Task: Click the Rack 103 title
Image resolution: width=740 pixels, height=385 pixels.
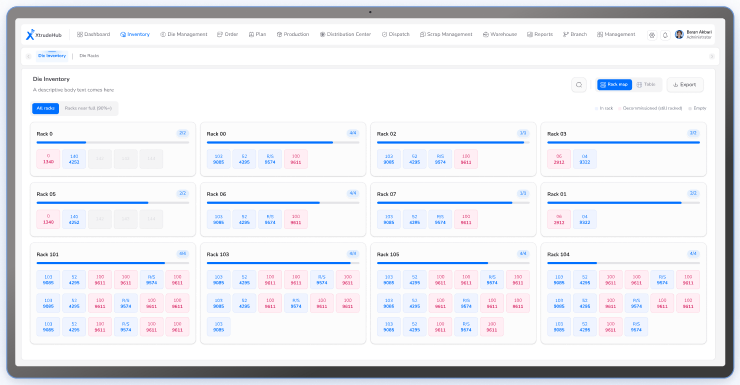Action: [218, 254]
